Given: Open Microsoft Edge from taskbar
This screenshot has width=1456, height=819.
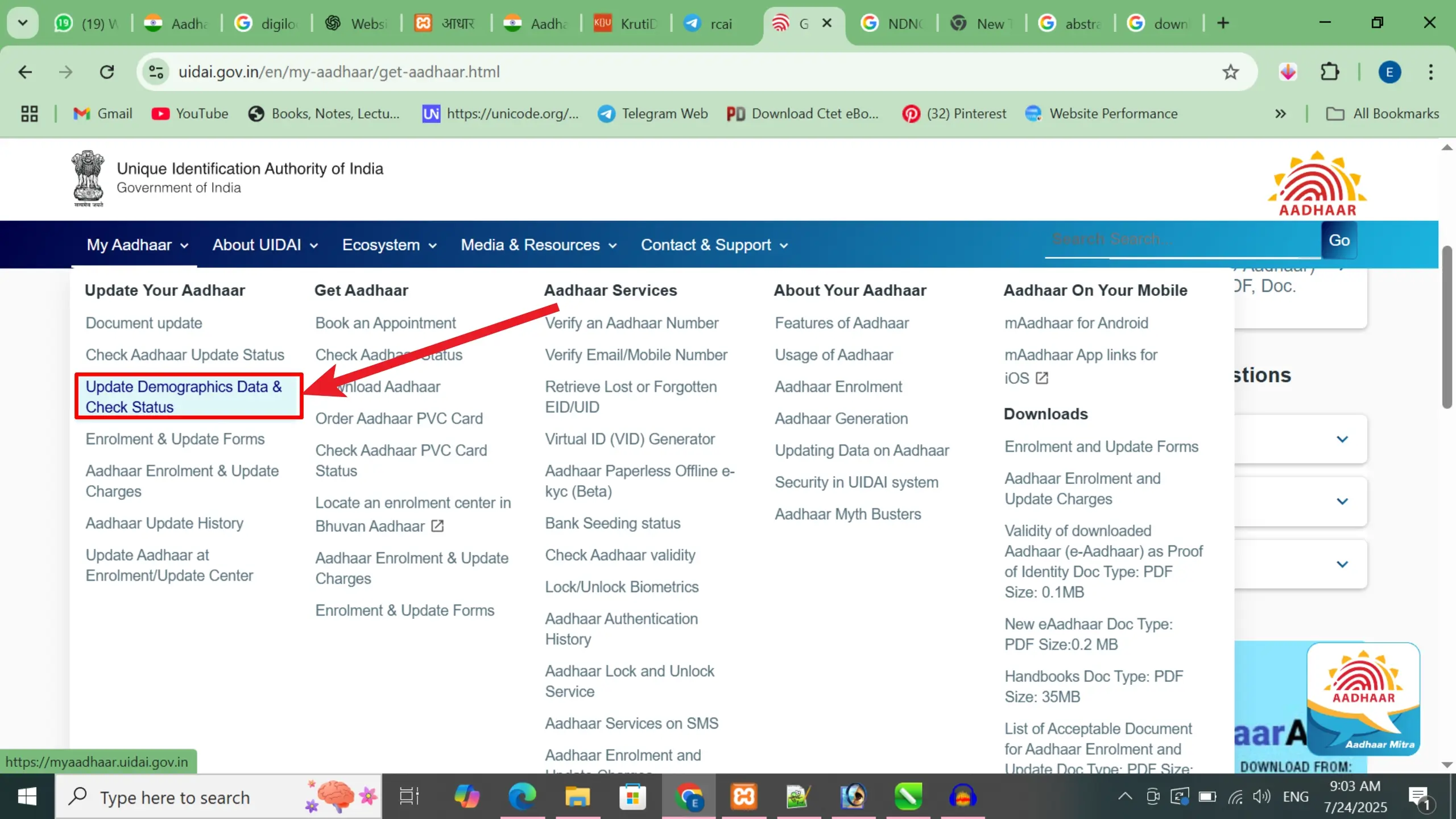Looking at the screenshot, I should click(522, 796).
